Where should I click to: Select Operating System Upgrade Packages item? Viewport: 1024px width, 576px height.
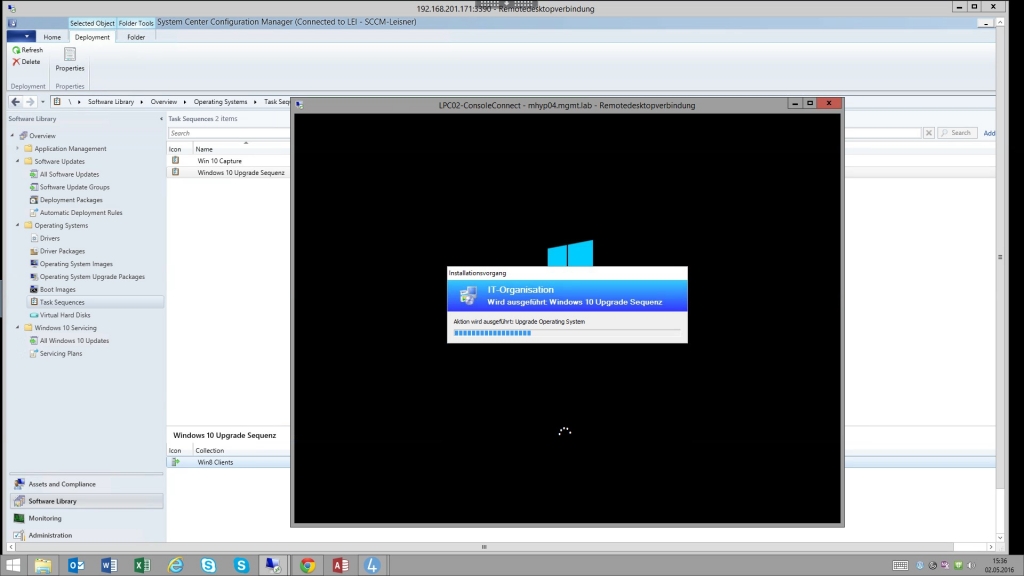click(87, 276)
